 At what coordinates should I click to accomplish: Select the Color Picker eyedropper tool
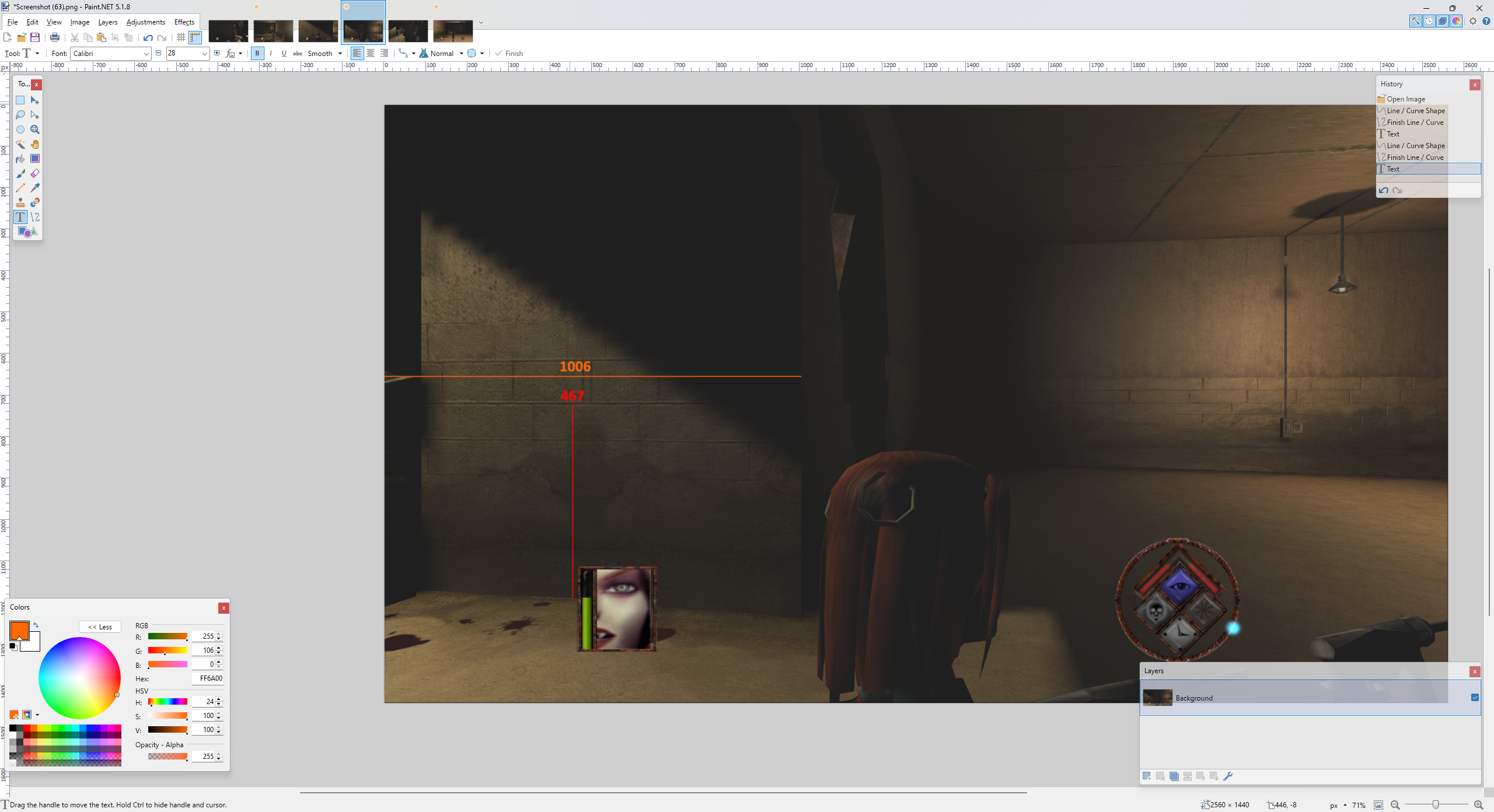pos(35,188)
